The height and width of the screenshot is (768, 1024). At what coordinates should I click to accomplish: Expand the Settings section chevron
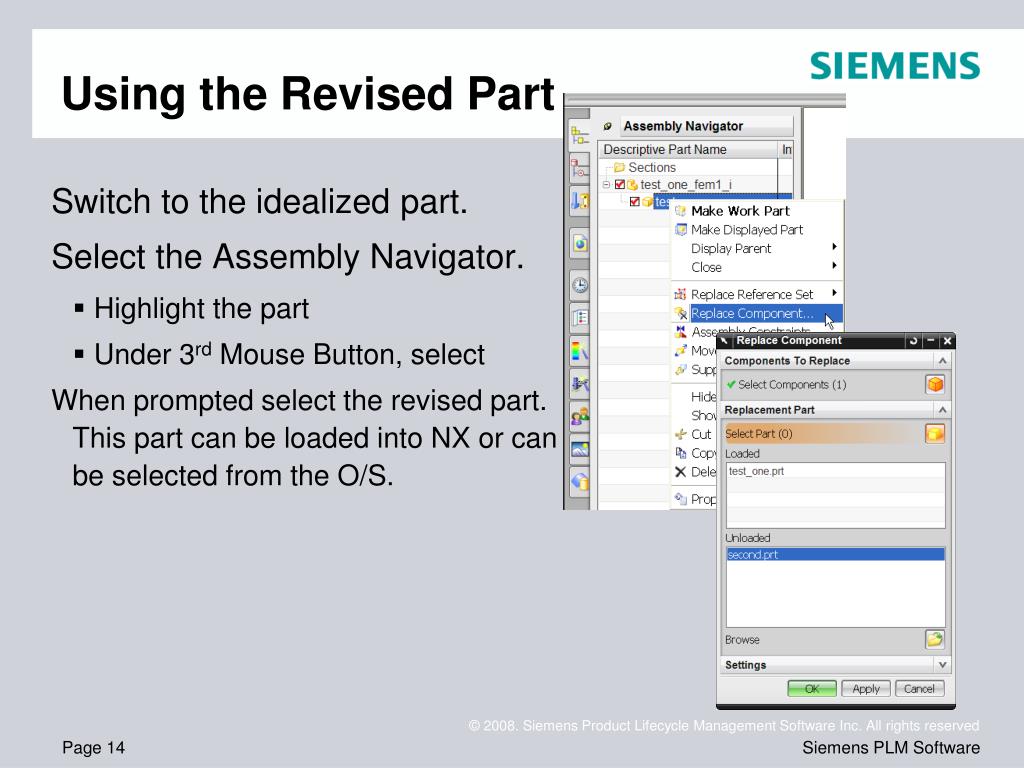pos(942,665)
